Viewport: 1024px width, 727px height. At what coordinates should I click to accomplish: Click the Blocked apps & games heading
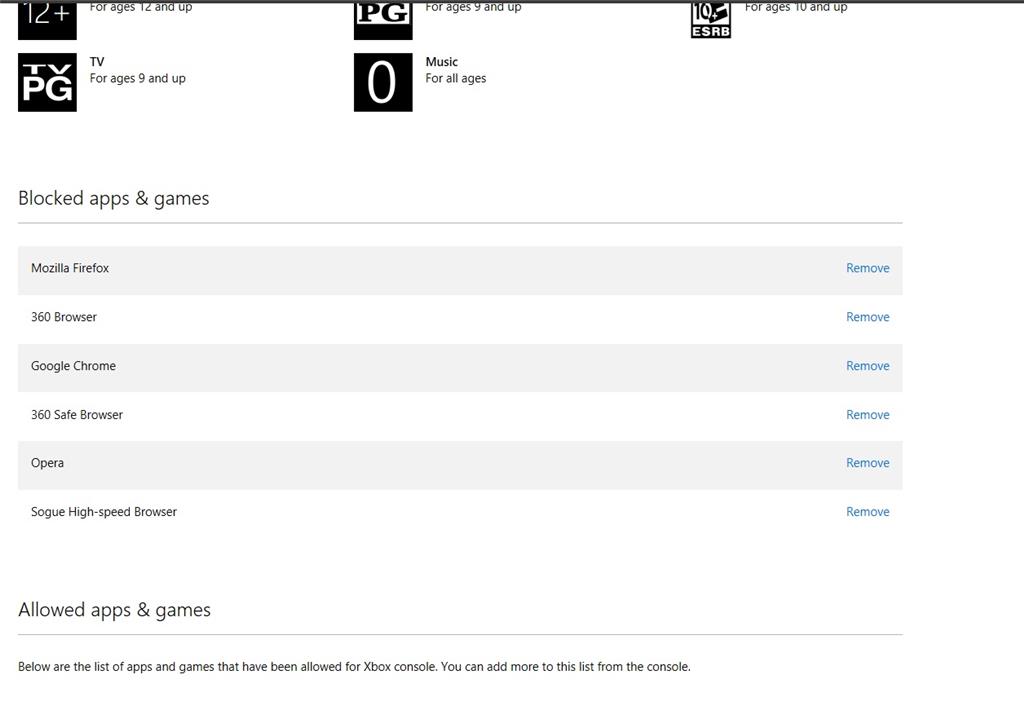(114, 199)
